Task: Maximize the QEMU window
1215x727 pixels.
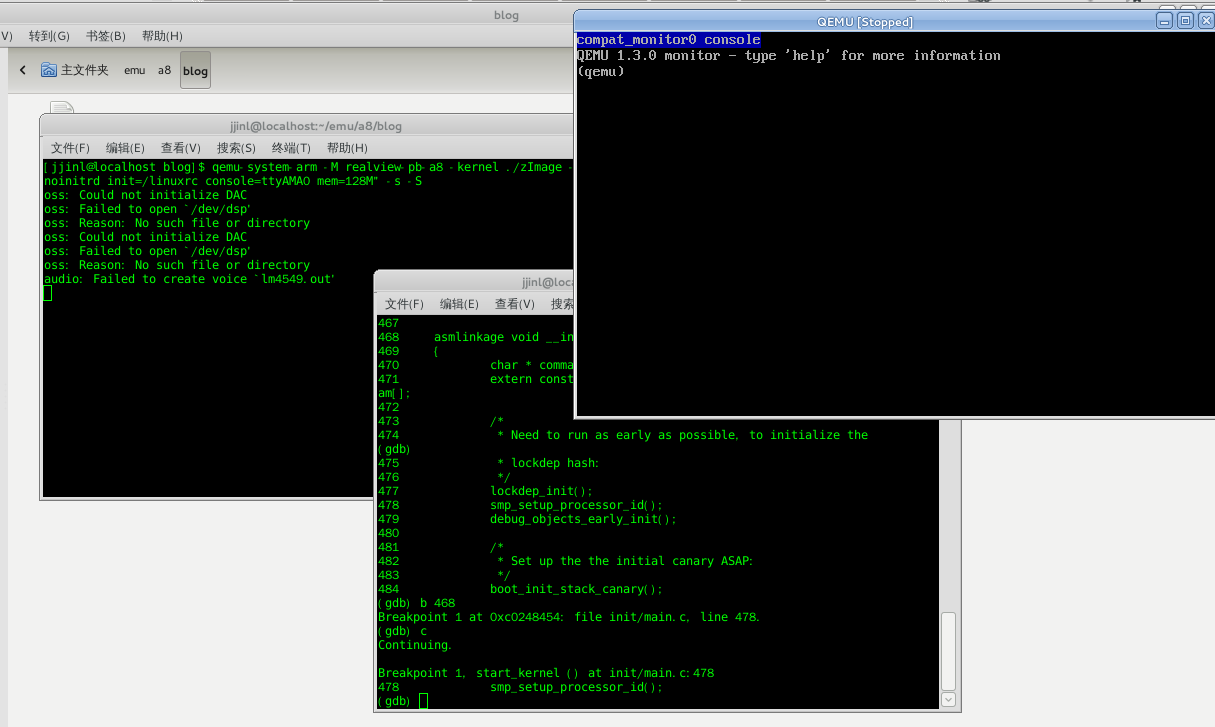Action: (x=1185, y=20)
